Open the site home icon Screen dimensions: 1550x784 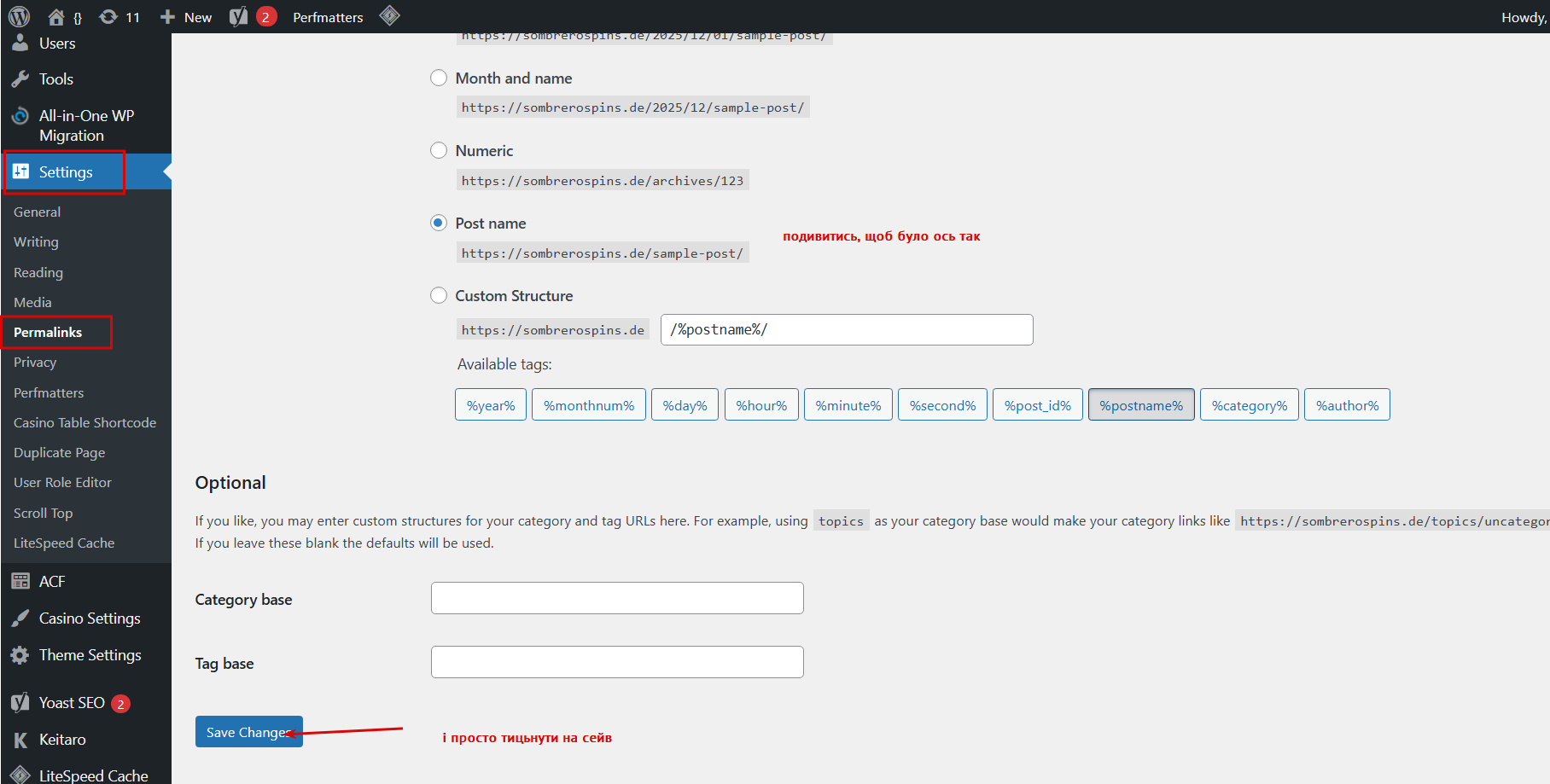56,17
